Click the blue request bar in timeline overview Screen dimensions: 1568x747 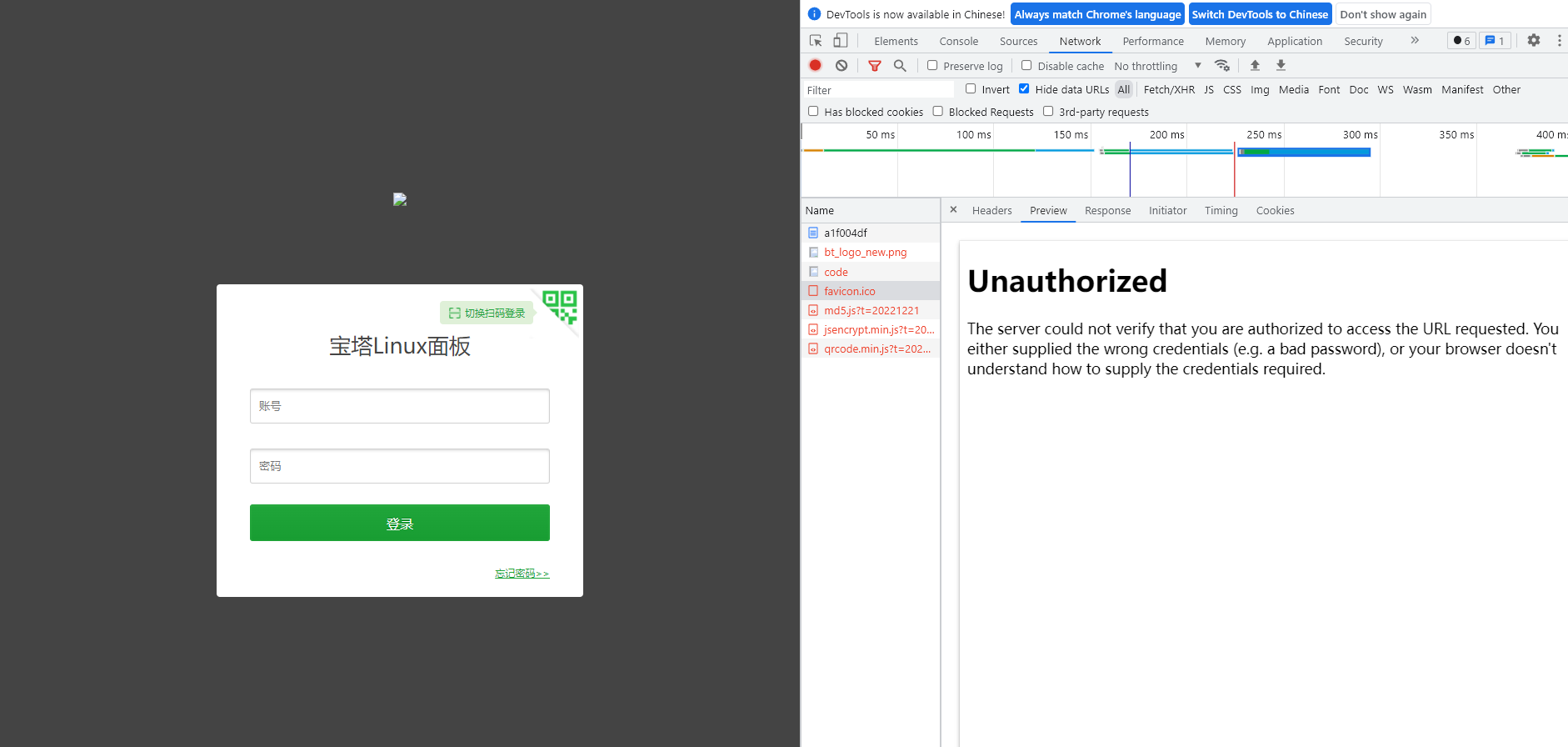pyautogui.click(x=1305, y=152)
